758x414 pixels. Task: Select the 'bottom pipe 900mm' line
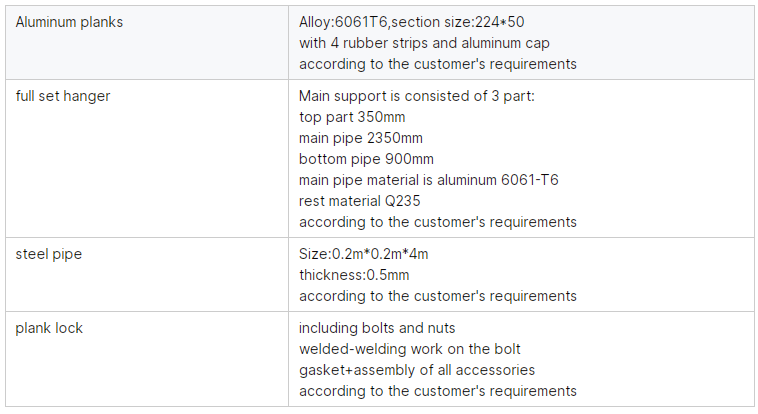pyautogui.click(x=366, y=160)
